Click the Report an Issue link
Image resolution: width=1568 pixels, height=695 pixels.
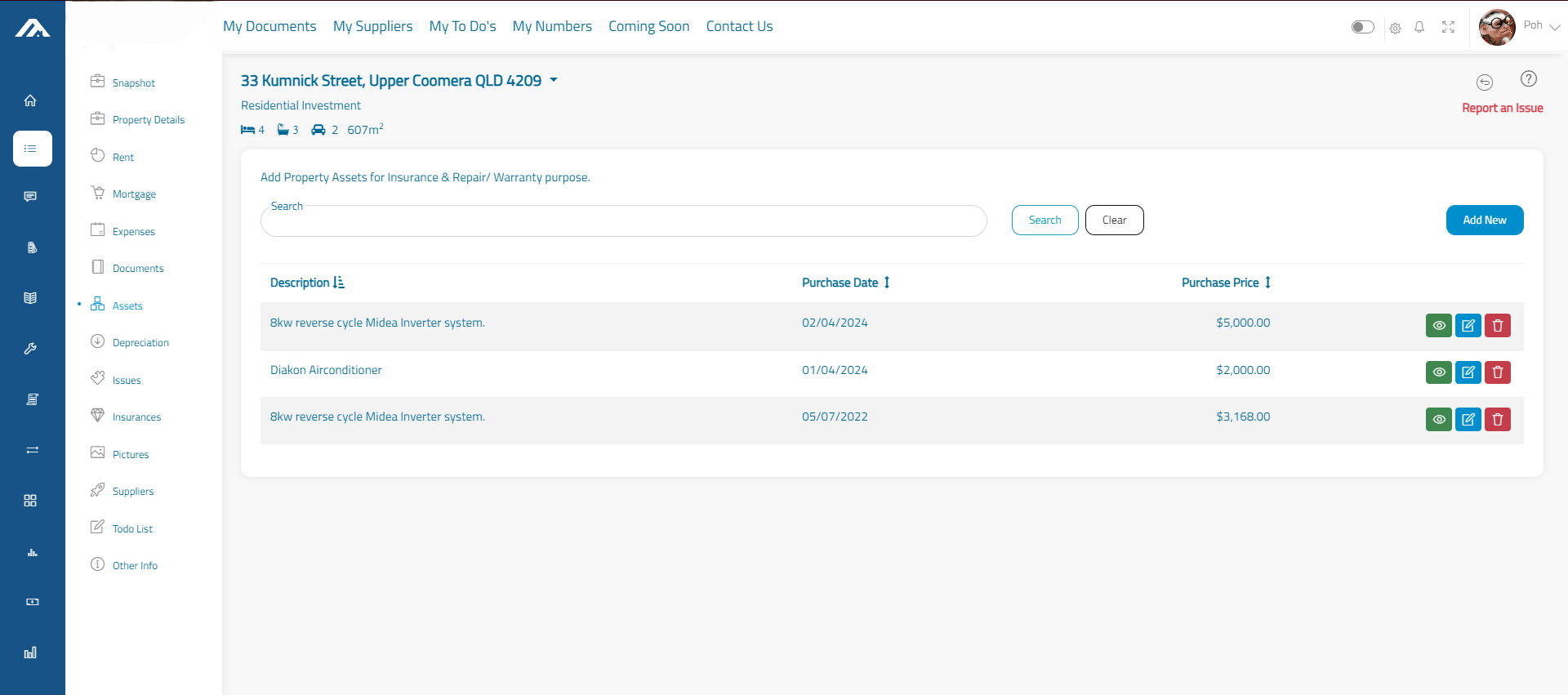point(1502,108)
